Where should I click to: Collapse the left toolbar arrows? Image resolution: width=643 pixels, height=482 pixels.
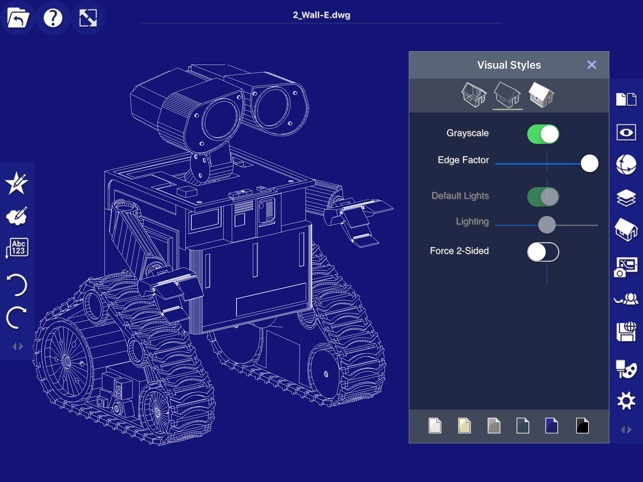pos(17,346)
